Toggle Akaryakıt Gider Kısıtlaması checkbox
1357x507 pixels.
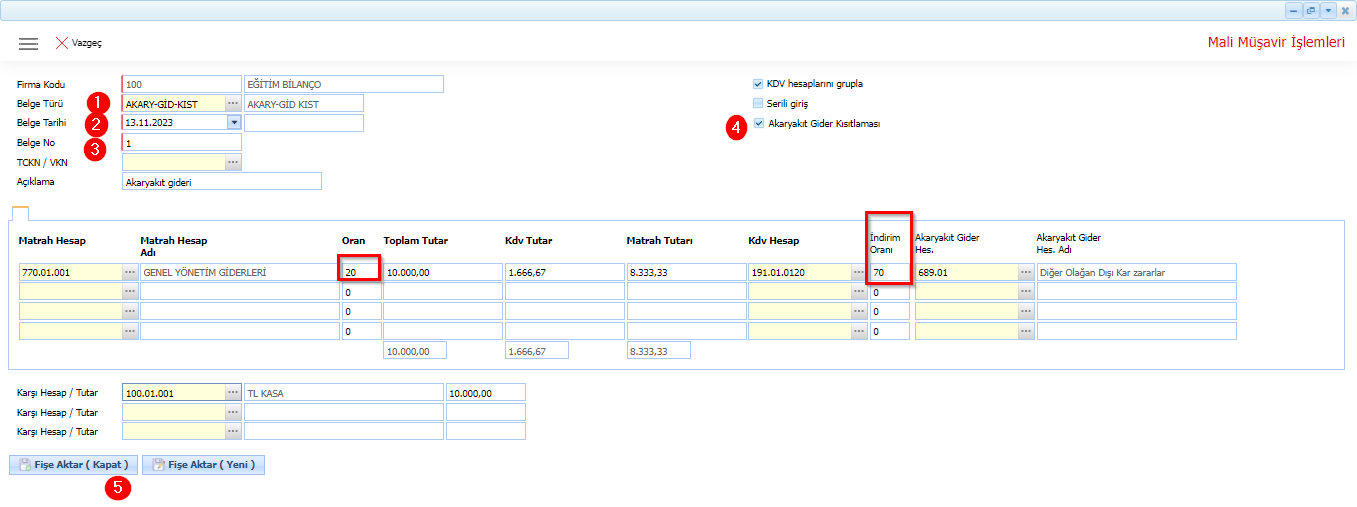pyautogui.click(x=758, y=123)
